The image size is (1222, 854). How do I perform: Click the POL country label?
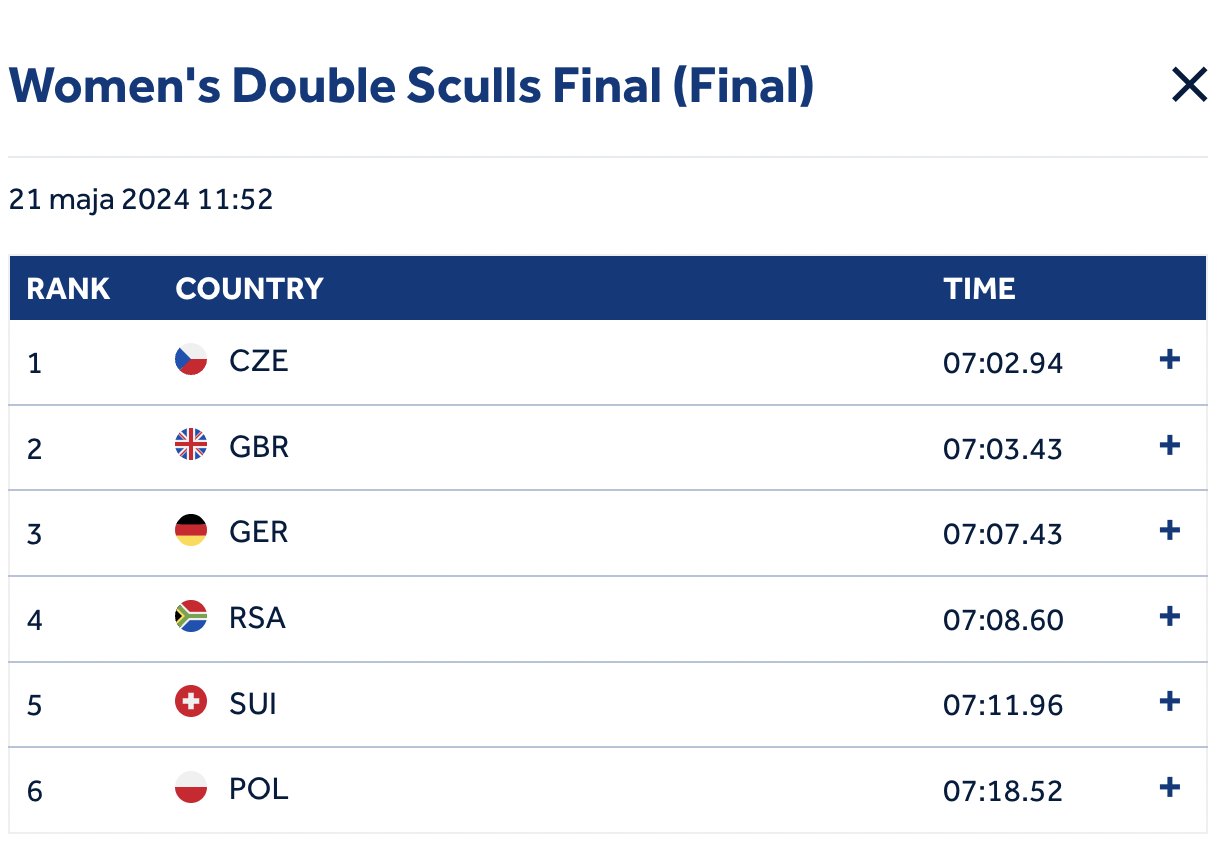(x=259, y=789)
